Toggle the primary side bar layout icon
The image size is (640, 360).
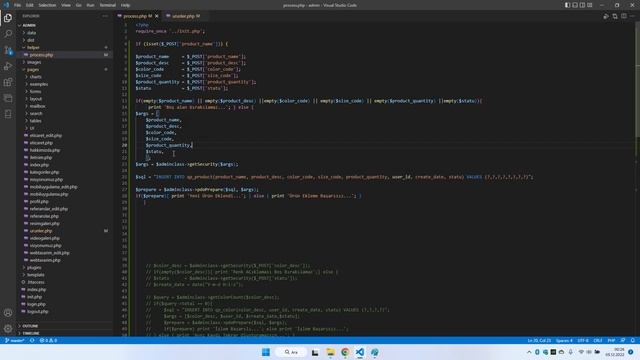coord(567,5)
